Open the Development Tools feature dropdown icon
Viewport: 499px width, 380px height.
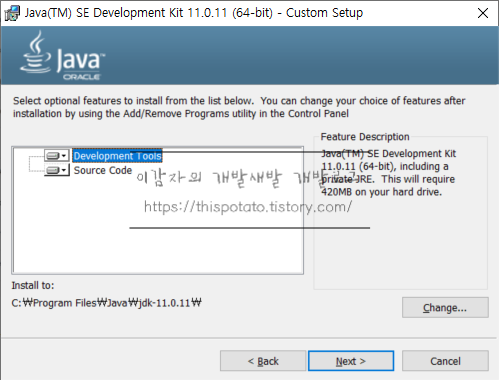coord(57,156)
